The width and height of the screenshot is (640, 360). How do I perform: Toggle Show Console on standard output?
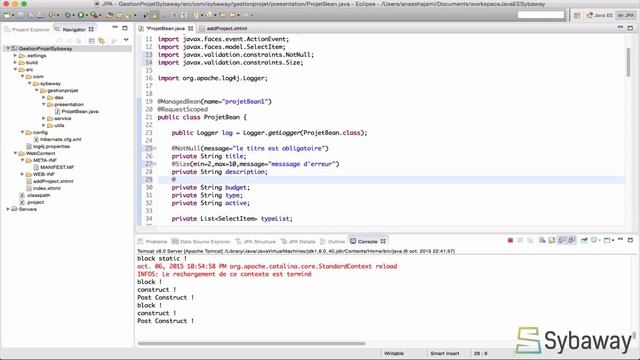pyautogui.click(x=562, y=240)
